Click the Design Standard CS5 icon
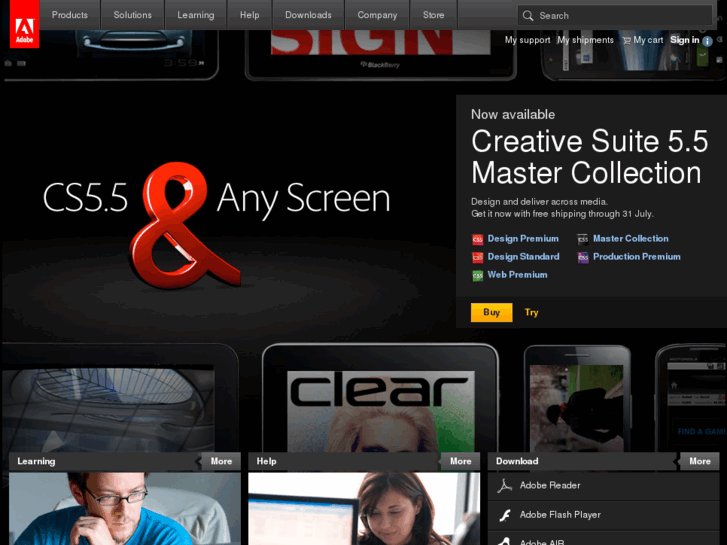This screenshot has width=727, height=545. point(478,257)
